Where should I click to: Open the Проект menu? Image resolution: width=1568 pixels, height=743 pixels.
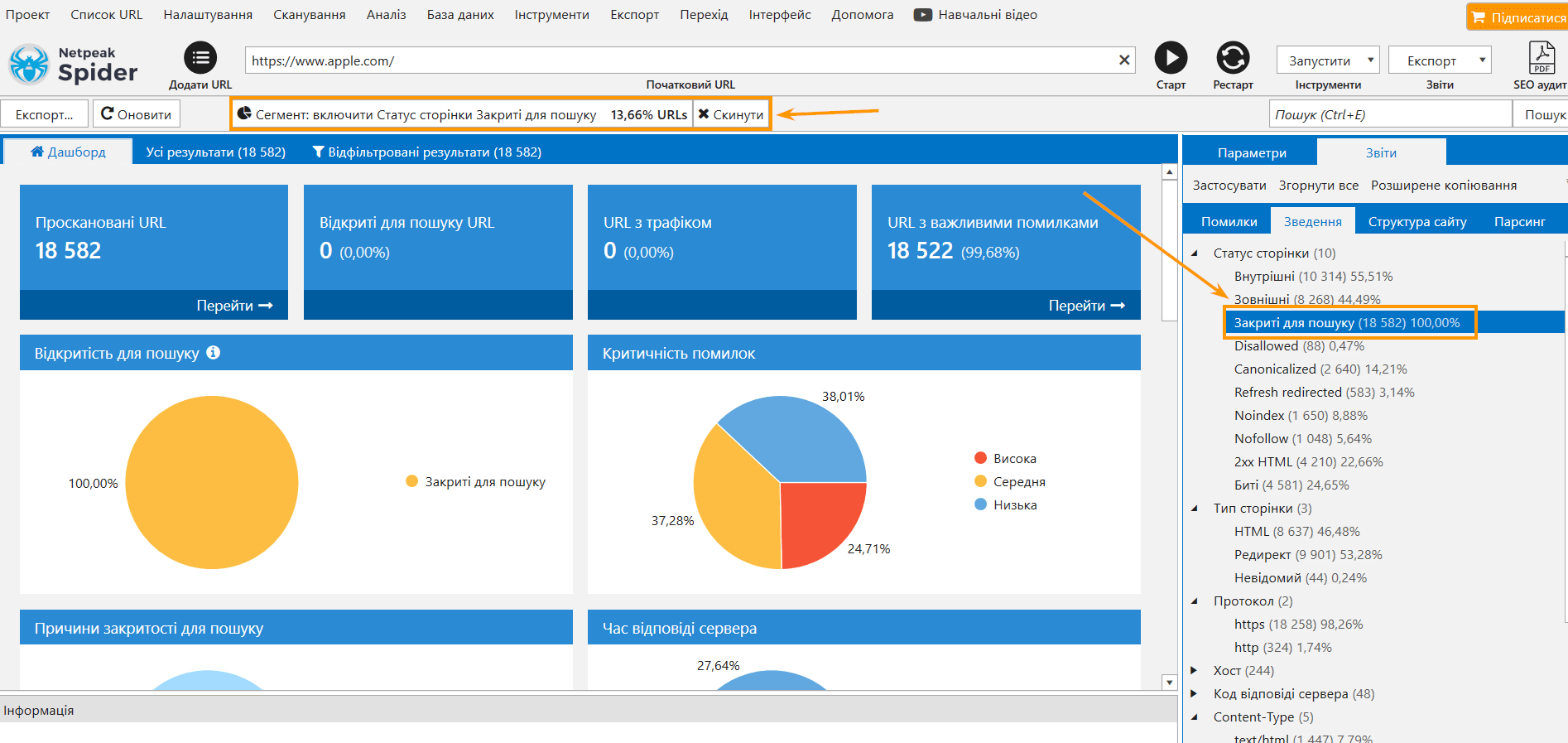[27, 15]
